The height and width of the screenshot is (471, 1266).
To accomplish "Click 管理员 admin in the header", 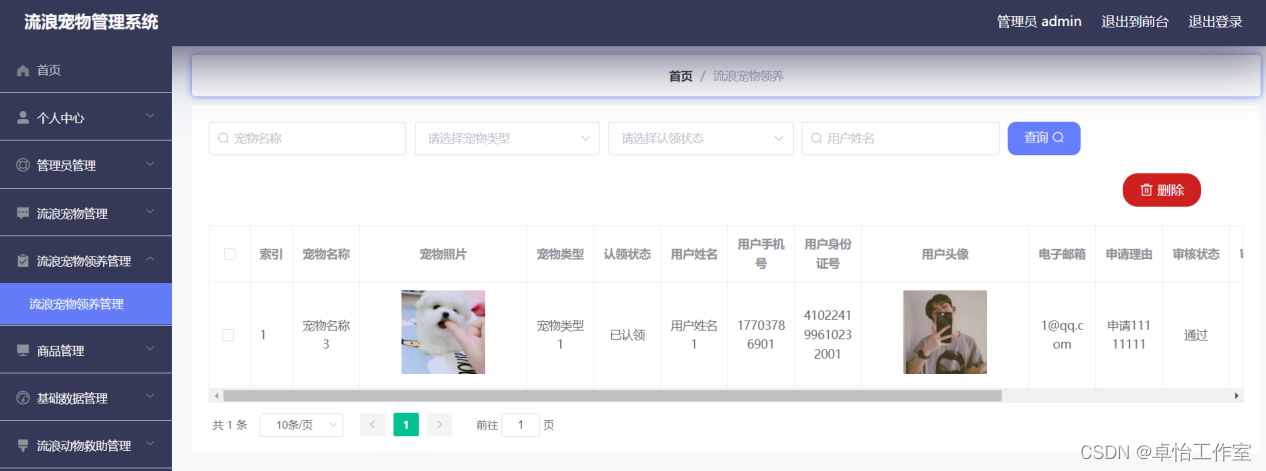I will [x=1039, y=21].
